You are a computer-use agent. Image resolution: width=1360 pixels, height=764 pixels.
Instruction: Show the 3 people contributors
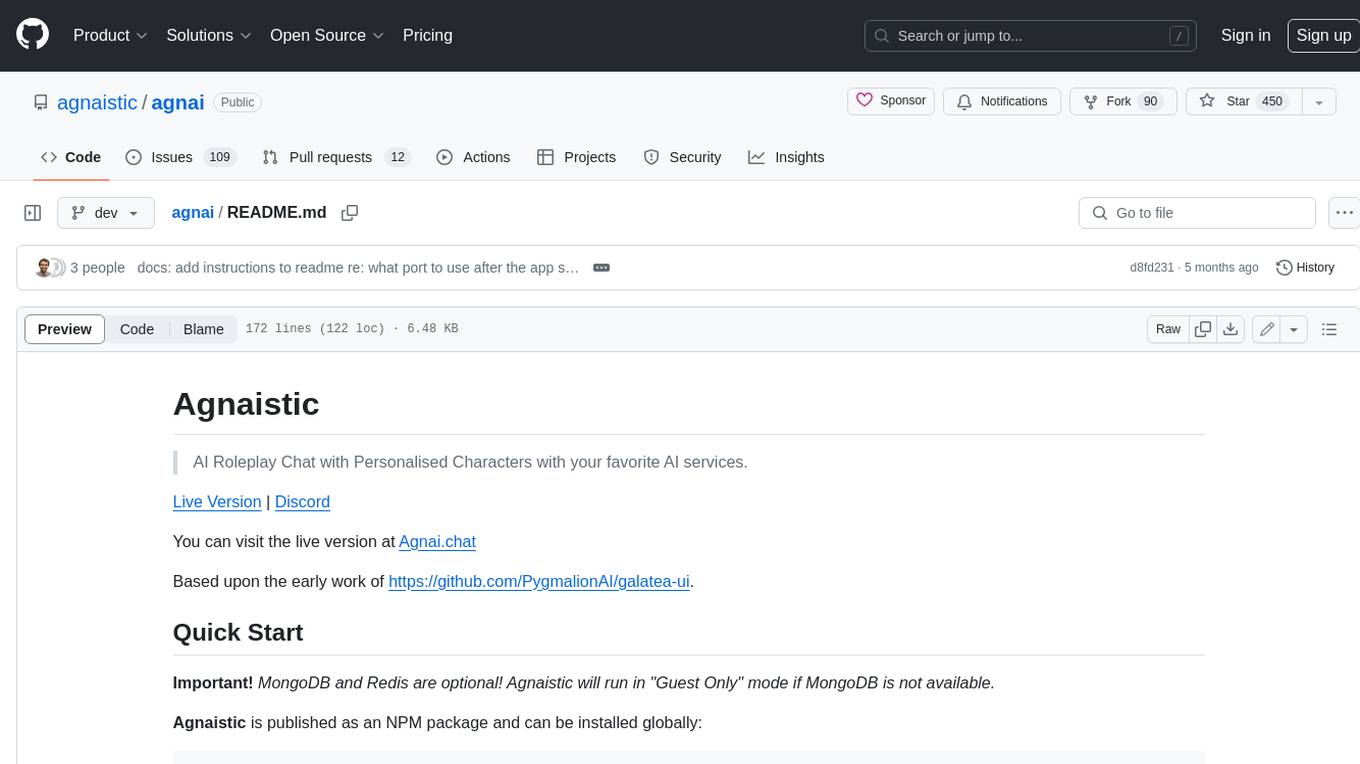(x=97, y=268)
